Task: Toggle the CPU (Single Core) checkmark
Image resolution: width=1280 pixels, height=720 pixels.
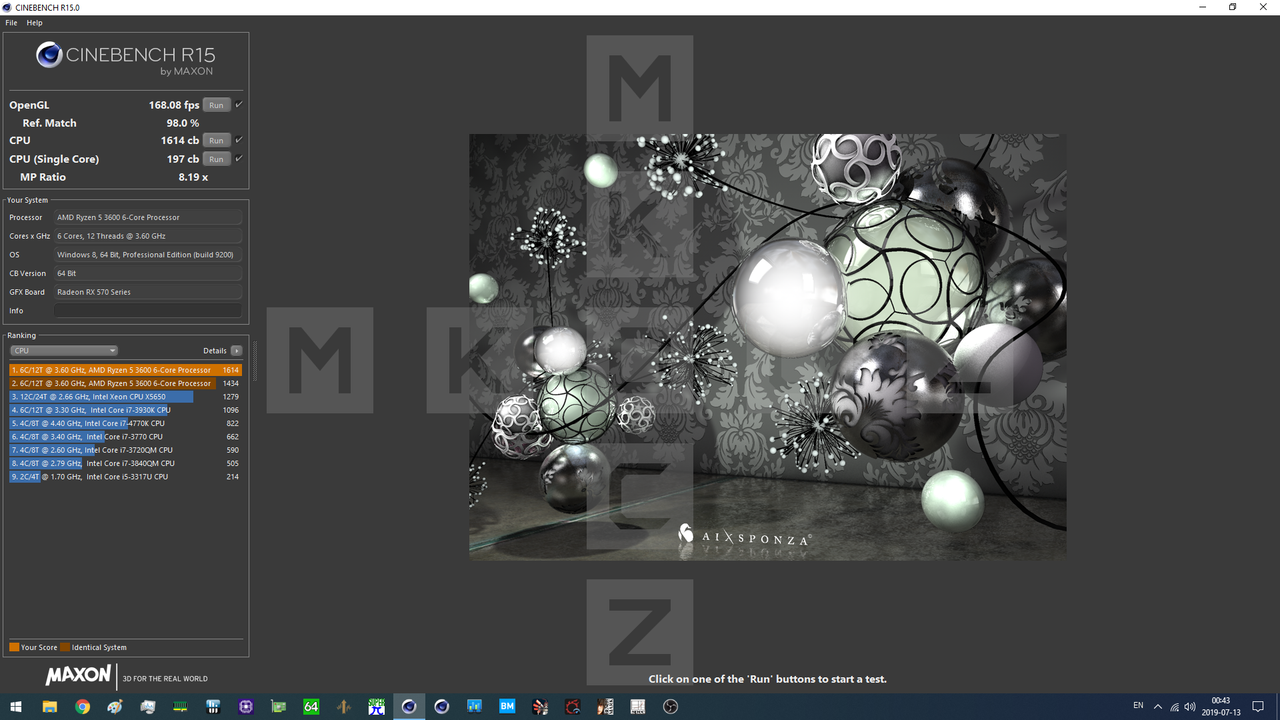Action: tap(239, 158)
